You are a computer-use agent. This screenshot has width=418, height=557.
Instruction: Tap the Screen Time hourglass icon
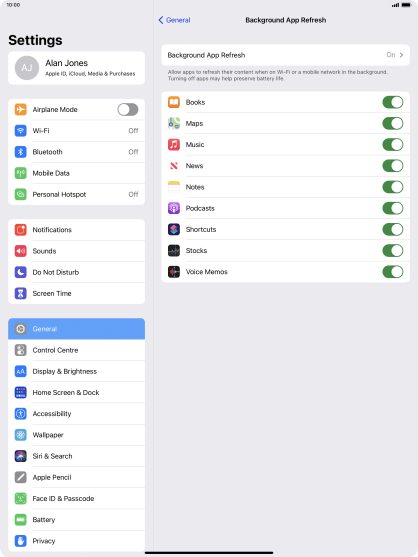coord(21,293)
